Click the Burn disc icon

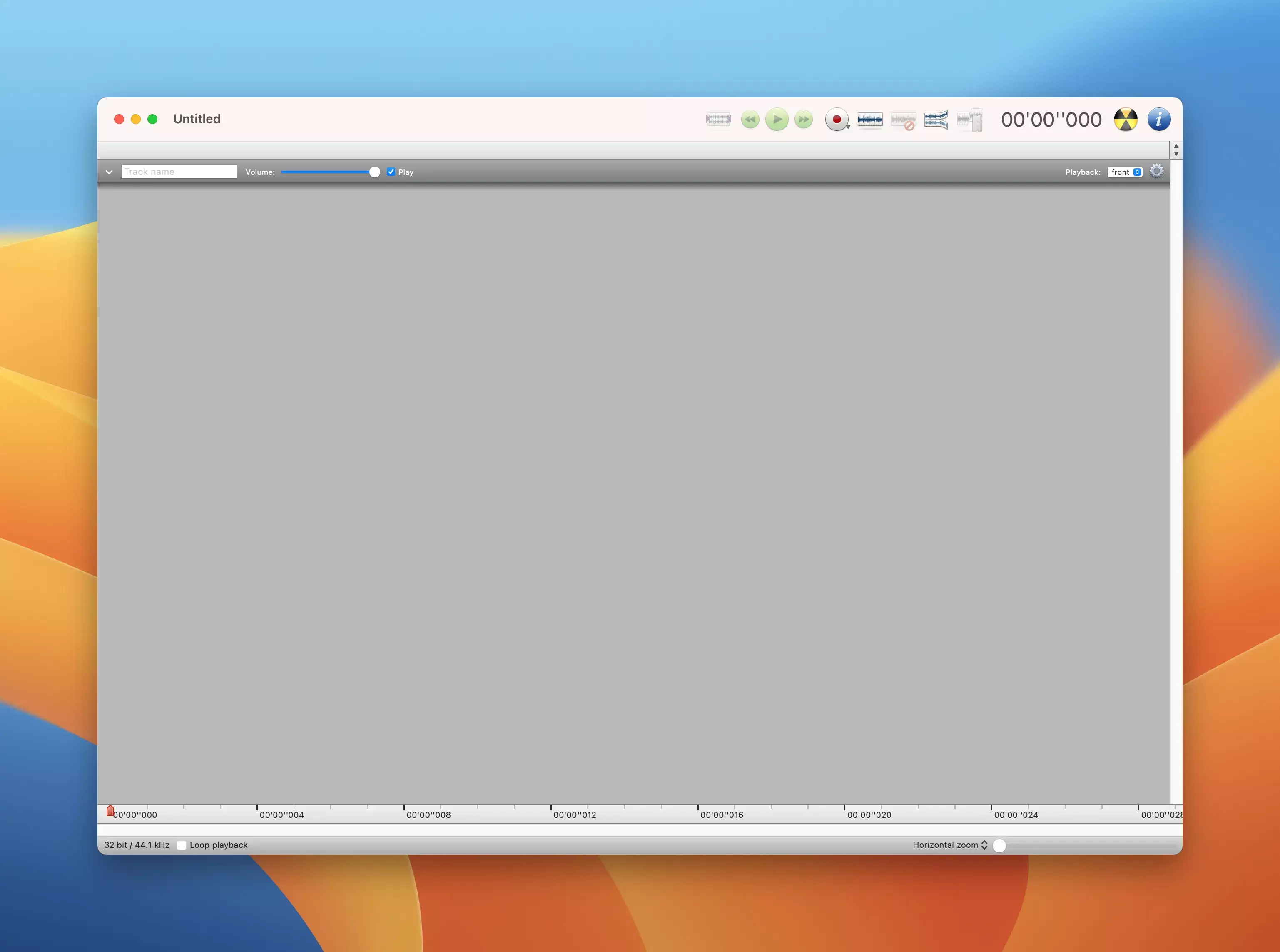(x=1125, y=119)
